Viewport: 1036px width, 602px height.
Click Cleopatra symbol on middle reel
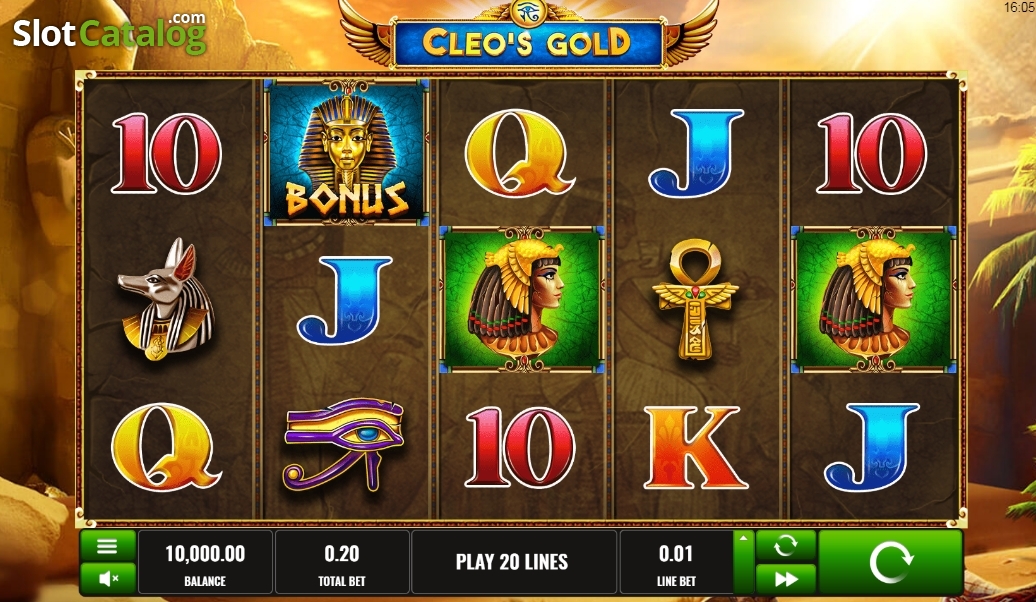coord(522,299)
